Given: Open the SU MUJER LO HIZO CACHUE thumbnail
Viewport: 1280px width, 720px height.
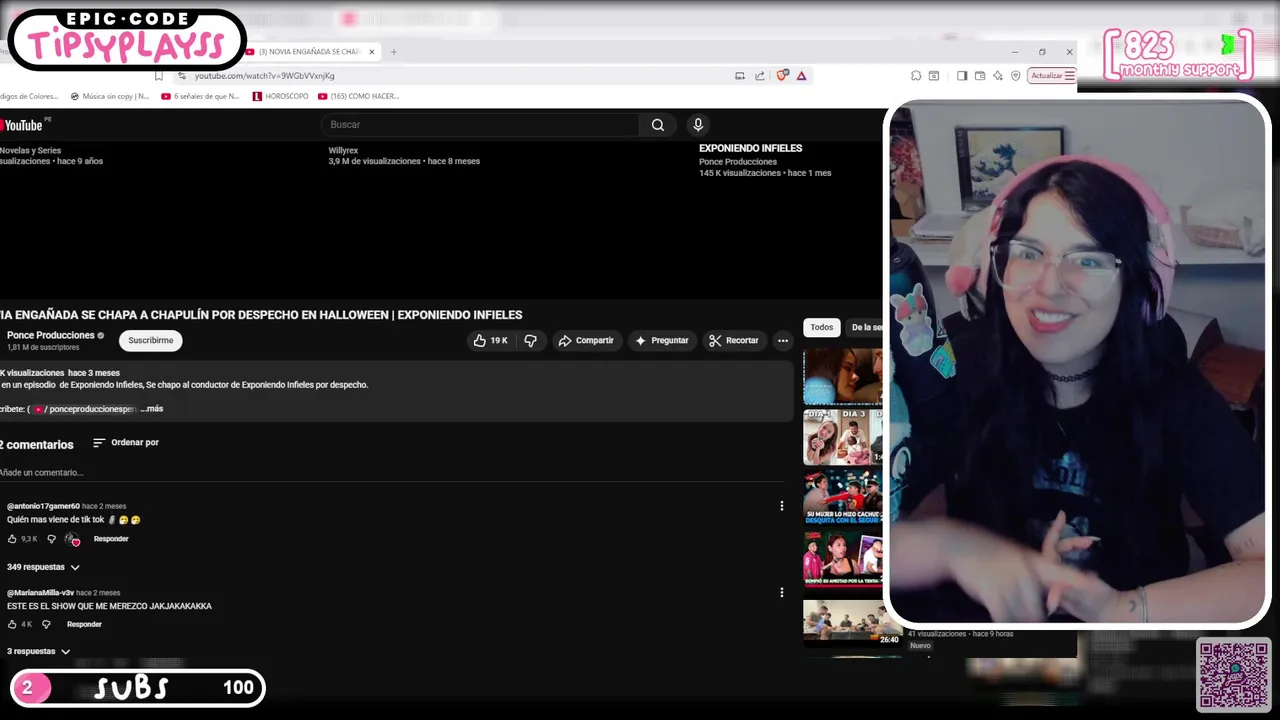Looking at the screenshot, I should pyautogui.click(x=843, y=497).
